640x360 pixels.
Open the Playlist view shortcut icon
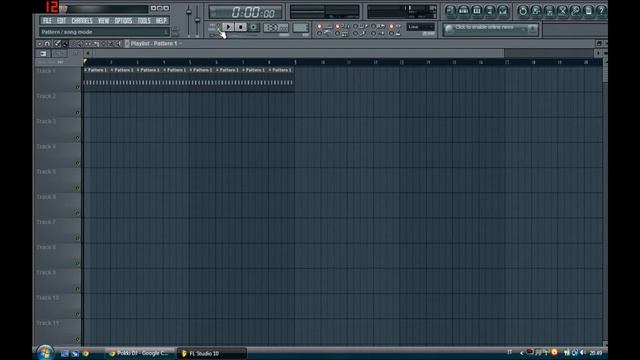click(450, 11)
